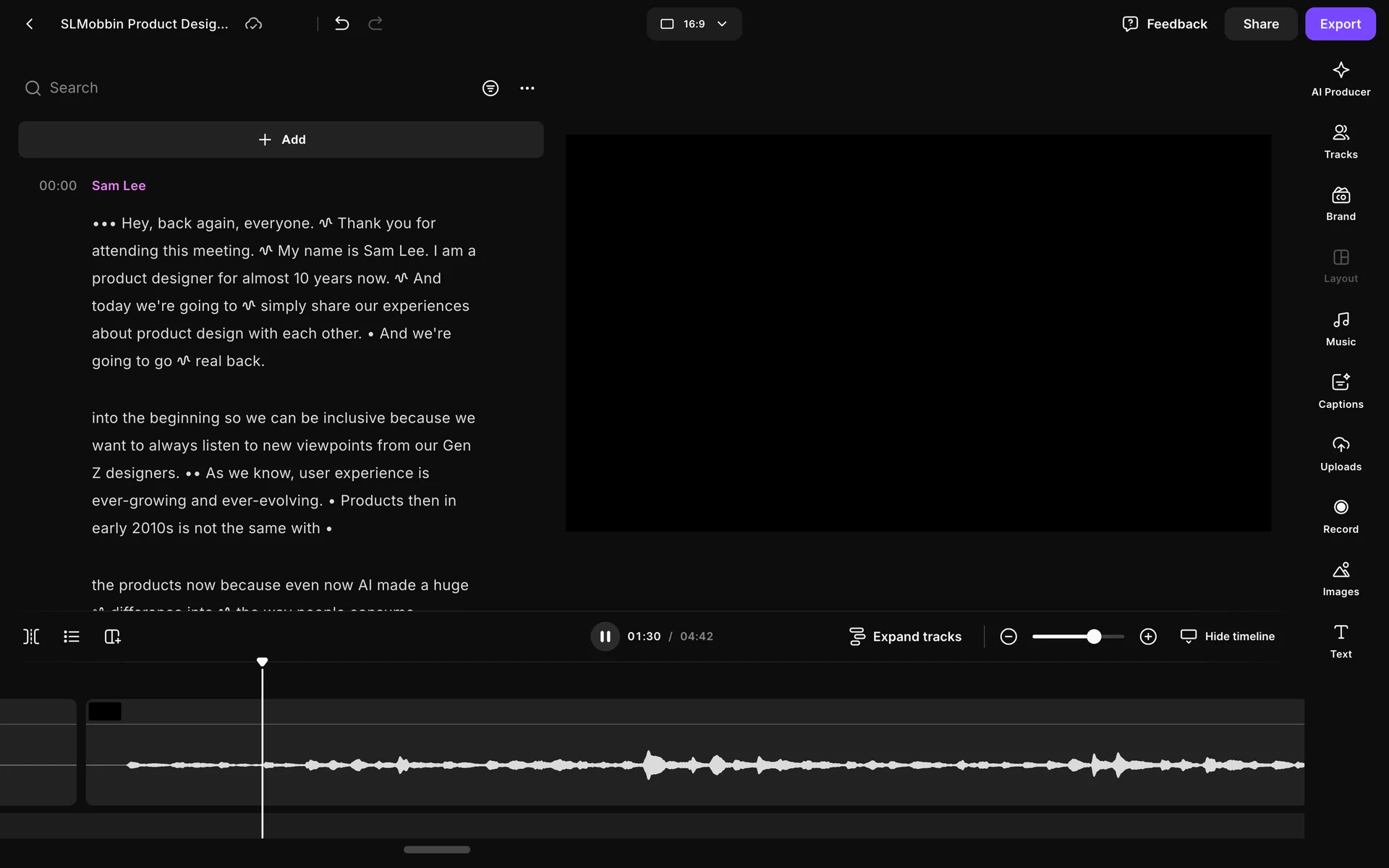Open the 16:9 aspect ratio dropdown
The height and width of the screenshot is (868, 1389).
pos(694,24)
